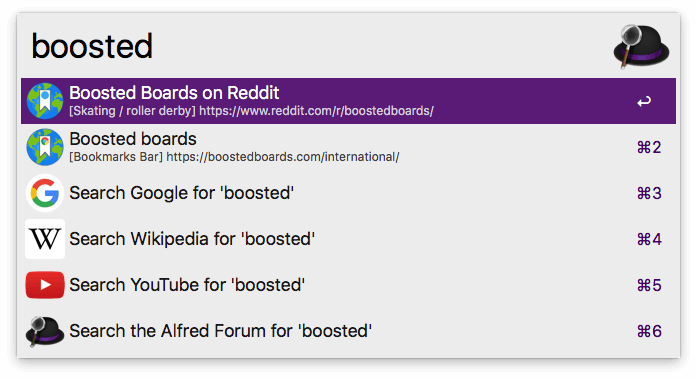This screenshot has width=697, height=379.
Task: Click the return arrow on highlighted result
Action: point(644,102)
